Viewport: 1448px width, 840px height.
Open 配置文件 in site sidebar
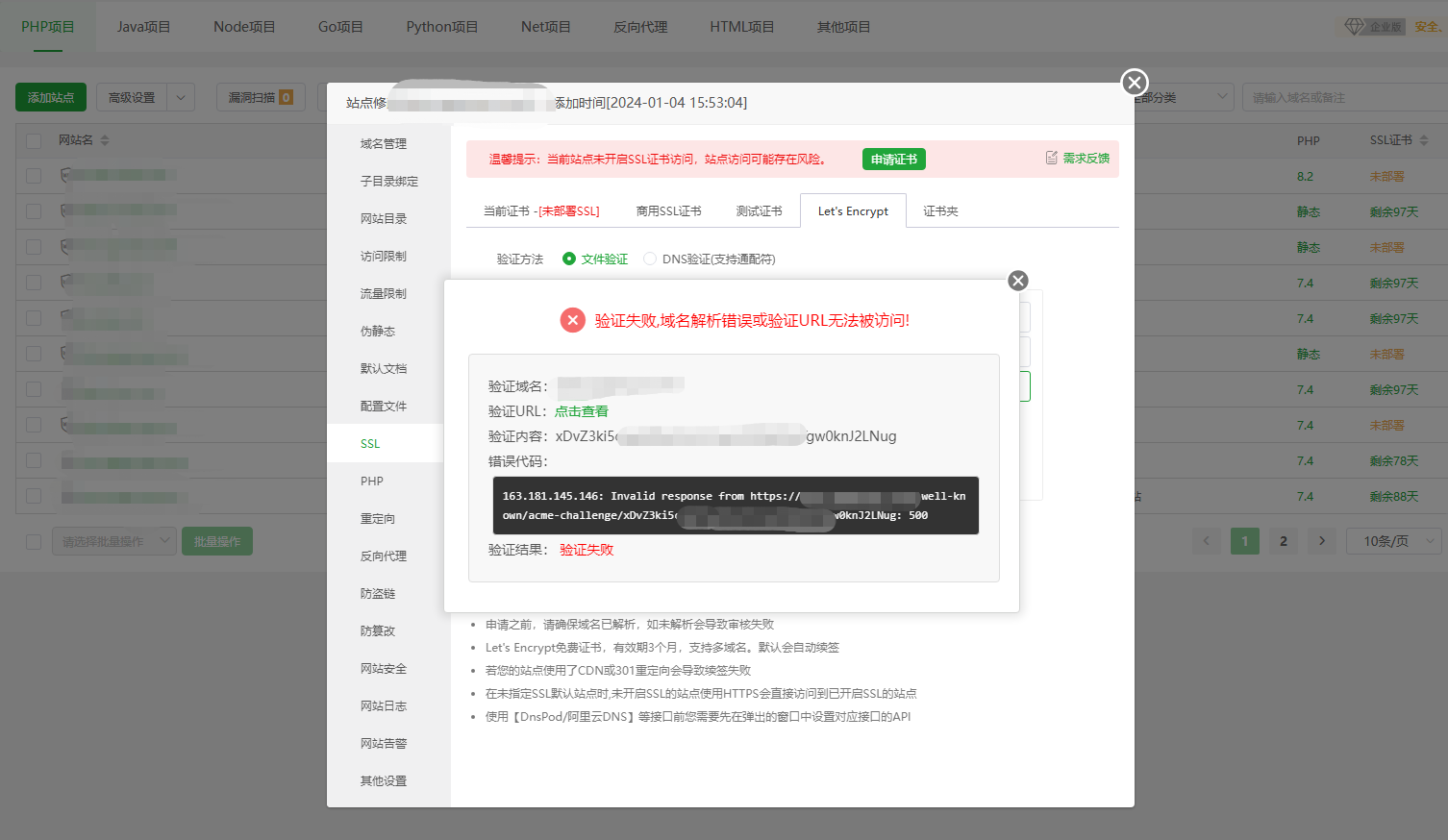coord(384,406)
